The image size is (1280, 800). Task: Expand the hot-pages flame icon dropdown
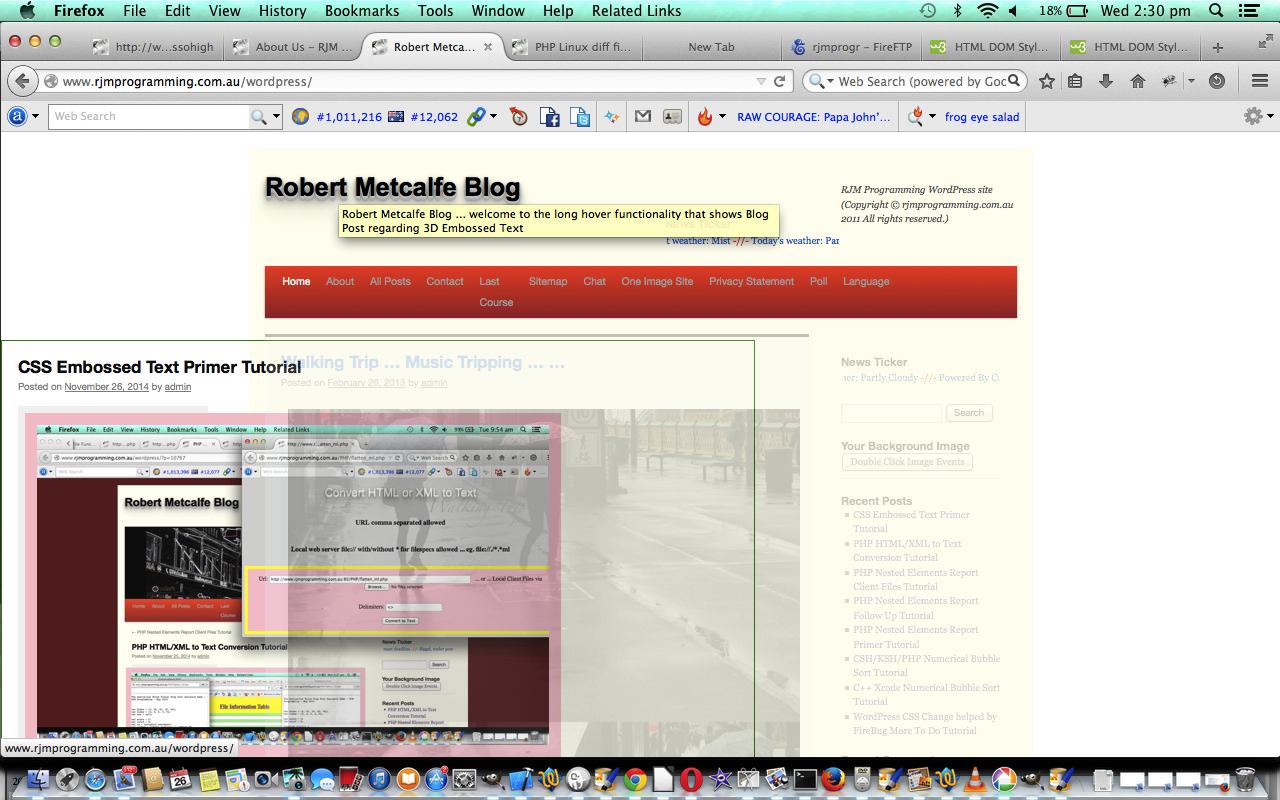(x=721, y=117)
